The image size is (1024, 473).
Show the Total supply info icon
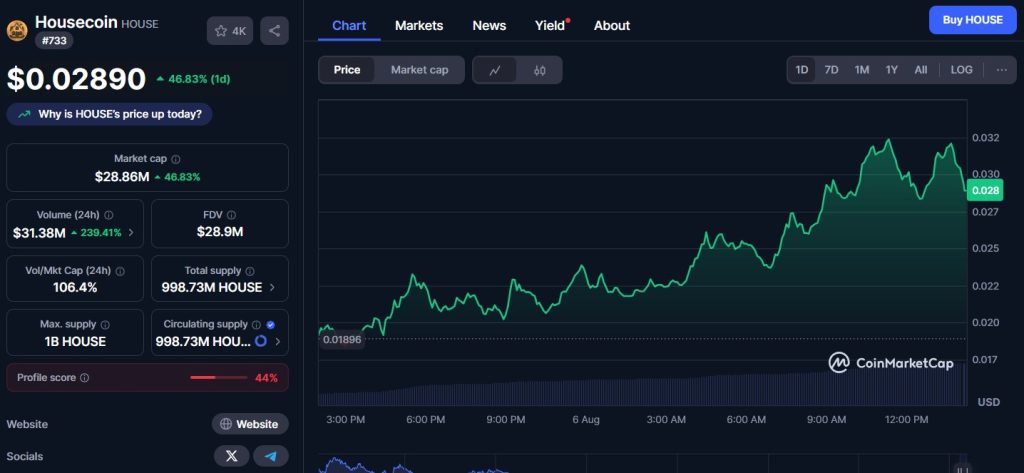click(250, 270)
